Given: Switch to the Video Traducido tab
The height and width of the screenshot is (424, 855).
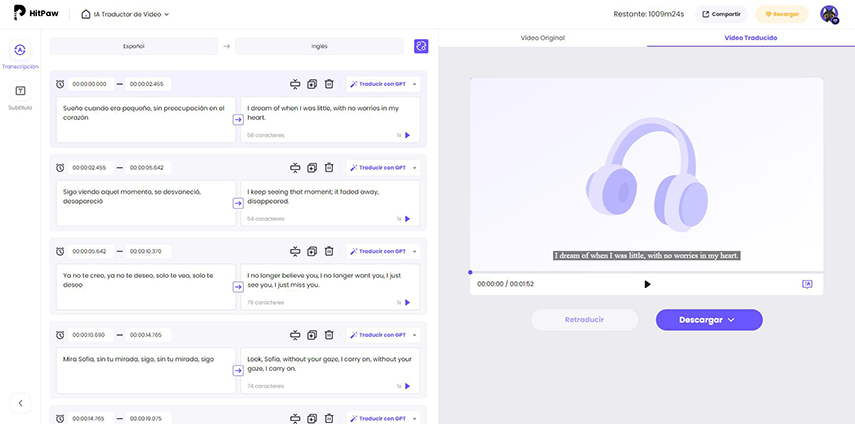Looking at the screenshot, I should (x=751, y=38).
